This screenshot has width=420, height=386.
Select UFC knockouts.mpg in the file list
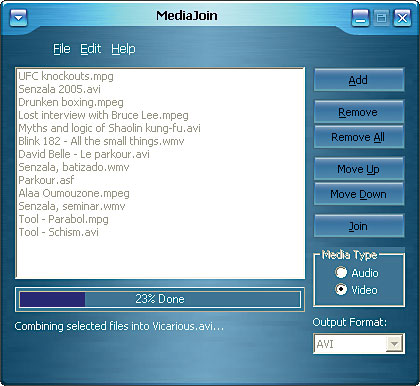click(x=66, y=76)
